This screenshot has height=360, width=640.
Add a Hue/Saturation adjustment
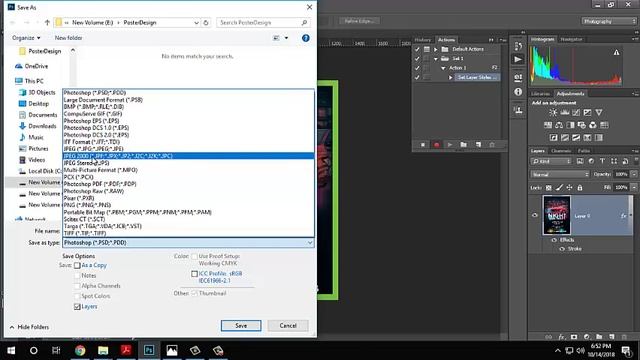pyautogui.click(x=548, y=125)
